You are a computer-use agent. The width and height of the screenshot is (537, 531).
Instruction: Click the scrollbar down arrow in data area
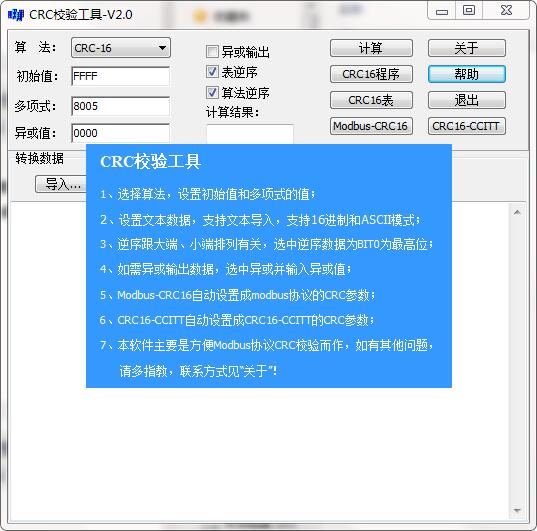517,511
